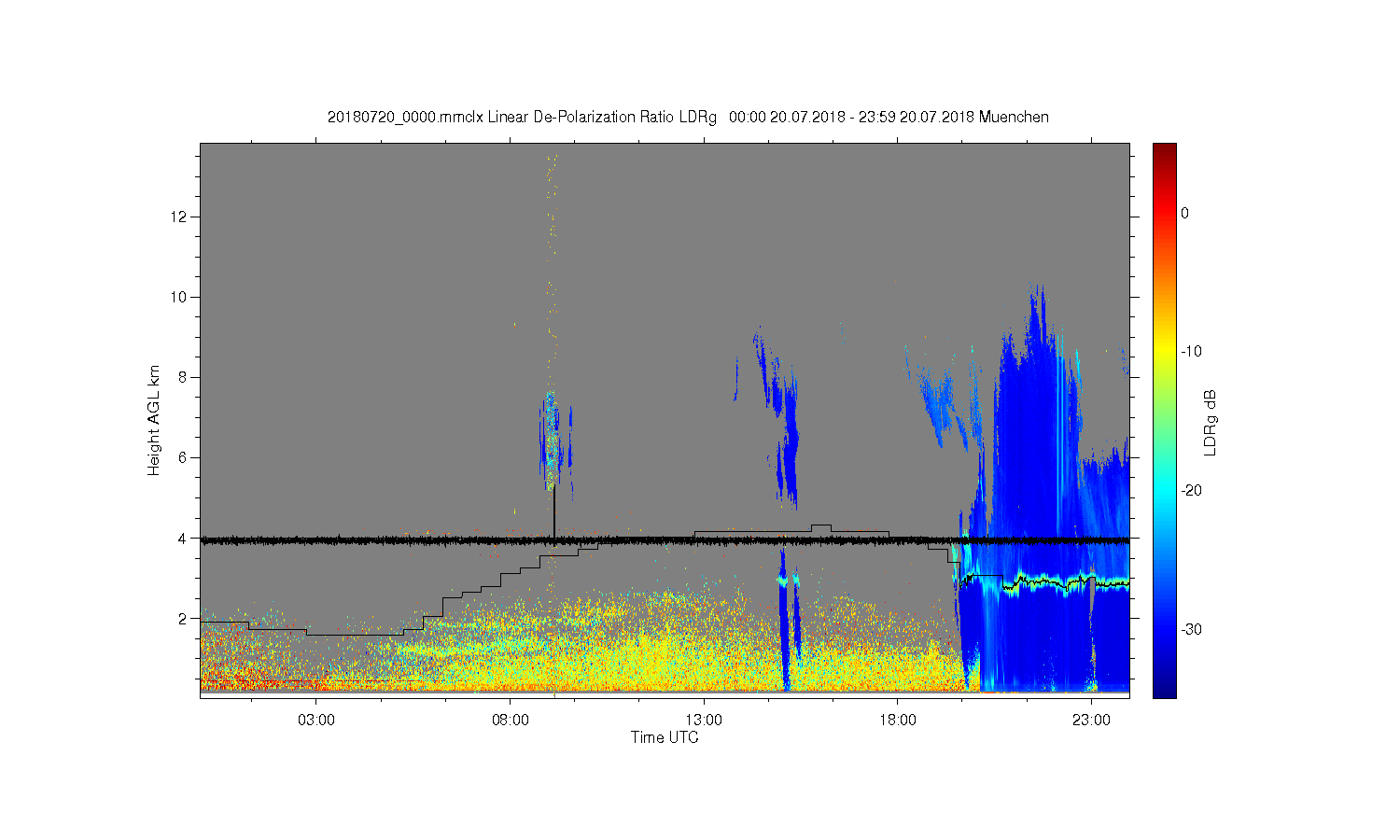
Task: Click the "LDRg dB" colorbar label
Action: (x=1211, y=421)
